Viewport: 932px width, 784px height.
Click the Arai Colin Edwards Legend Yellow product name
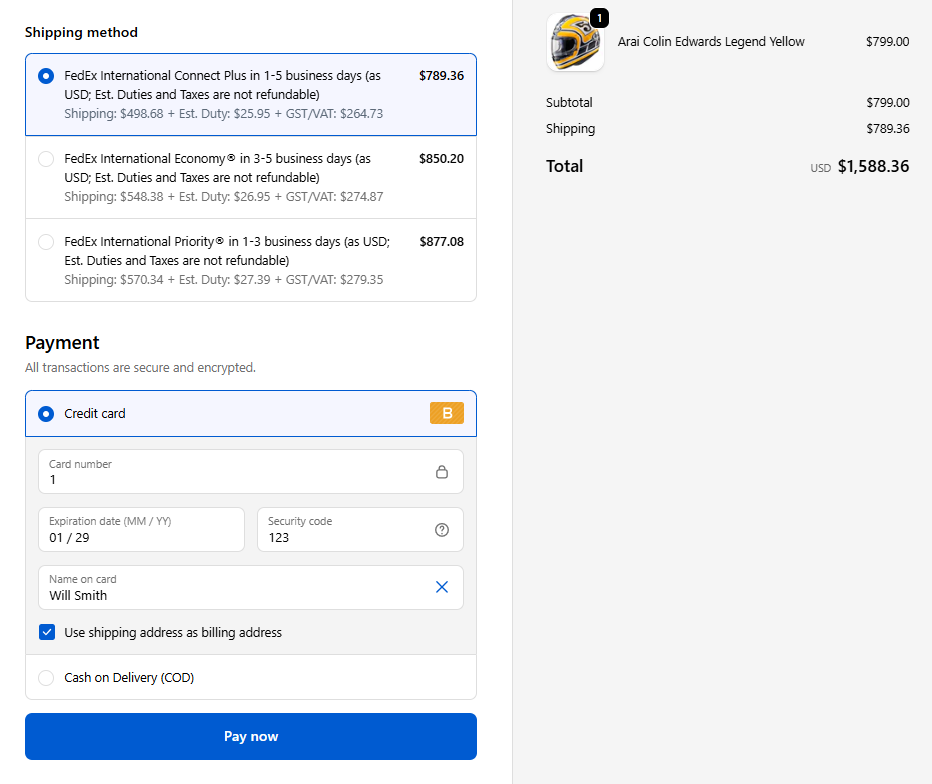711,42
